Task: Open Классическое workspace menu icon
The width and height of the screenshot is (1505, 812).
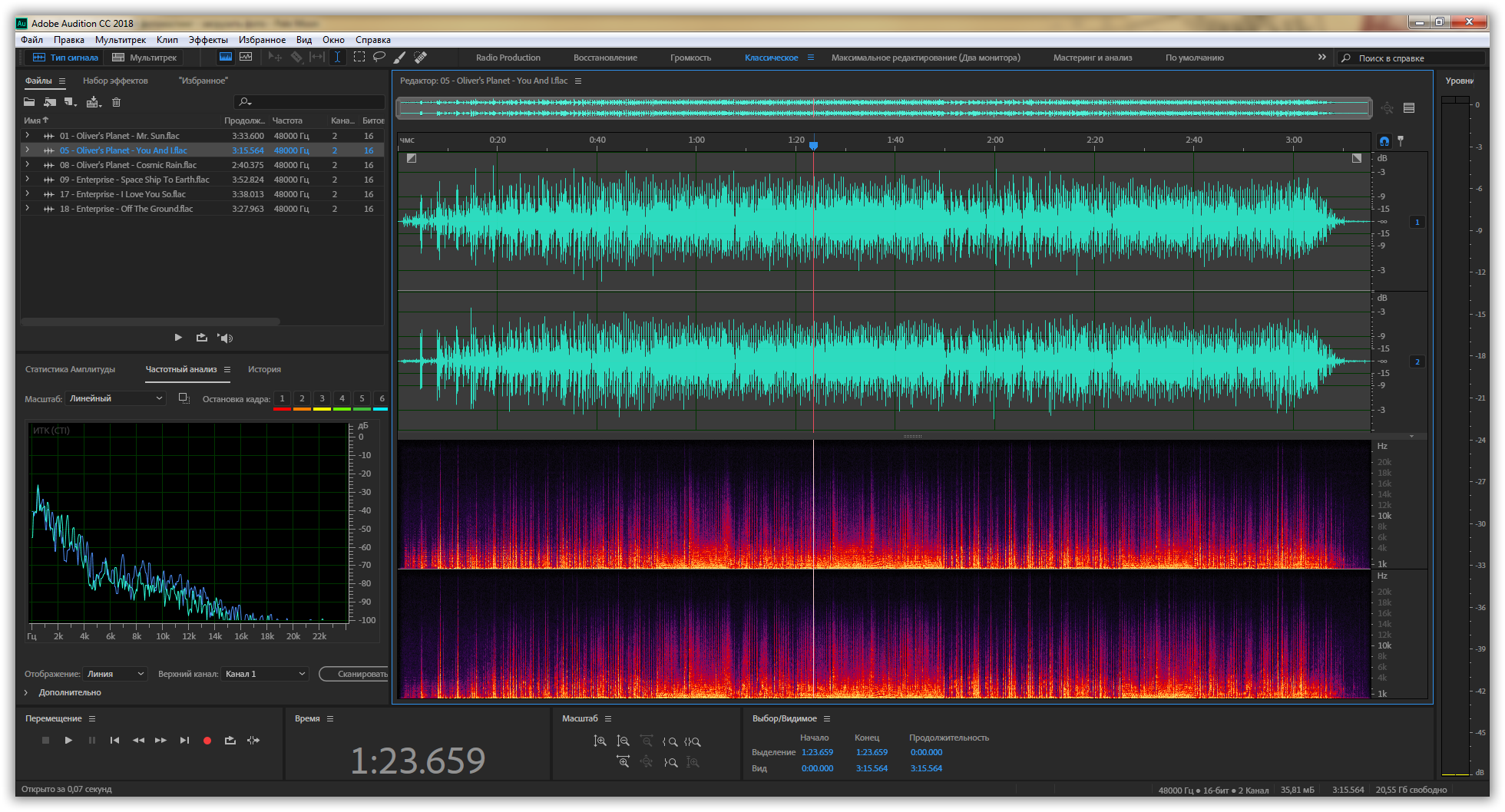Action: click(810, 58)
